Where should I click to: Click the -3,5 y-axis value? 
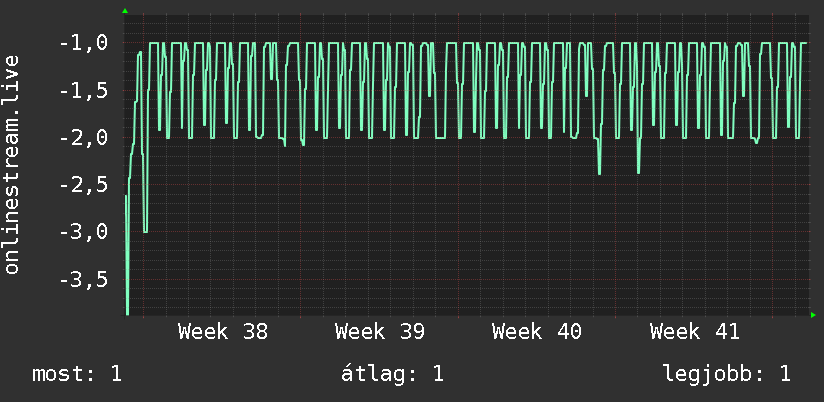point(84,279)
